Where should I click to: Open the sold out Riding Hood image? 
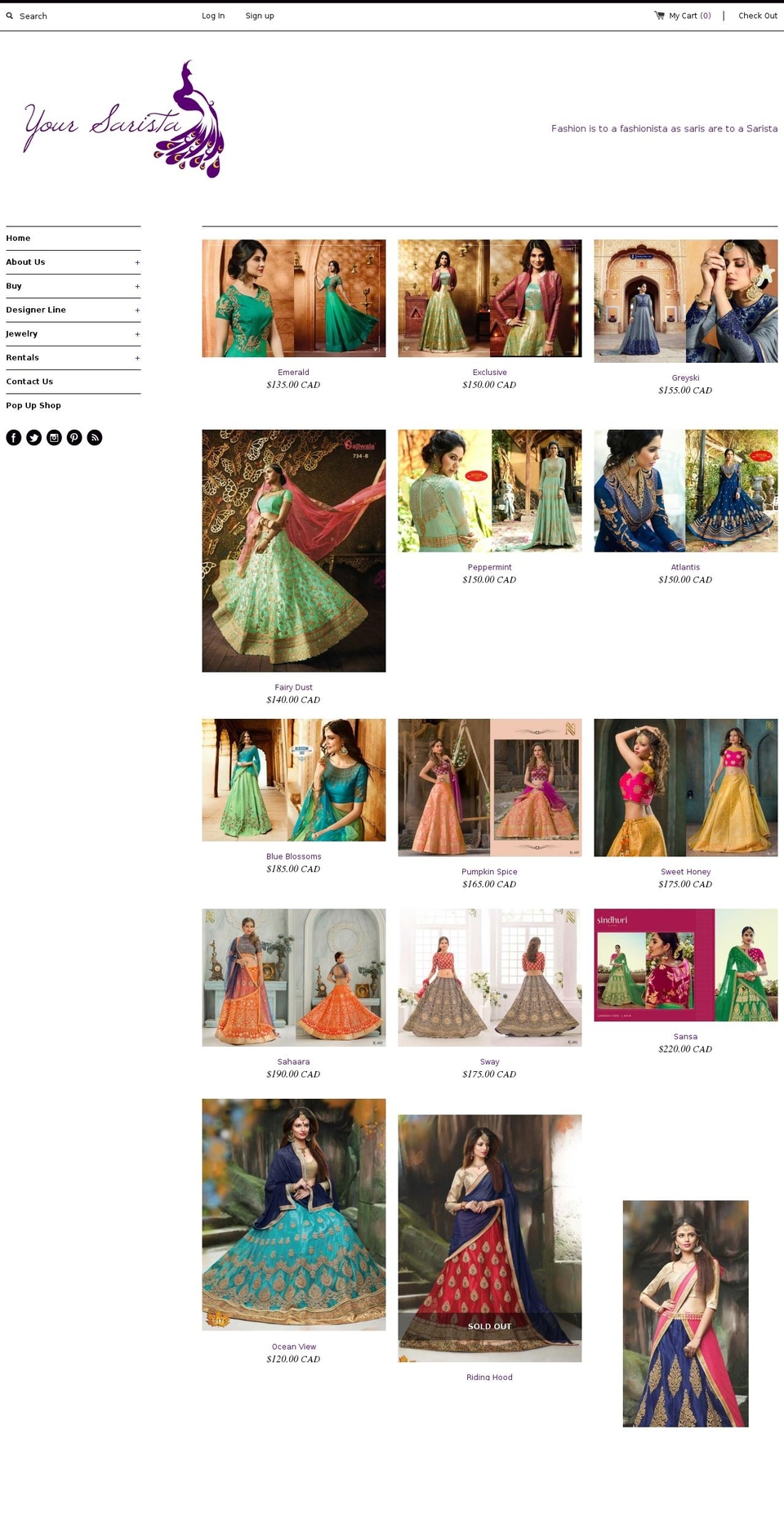[x=490, y=1238]
